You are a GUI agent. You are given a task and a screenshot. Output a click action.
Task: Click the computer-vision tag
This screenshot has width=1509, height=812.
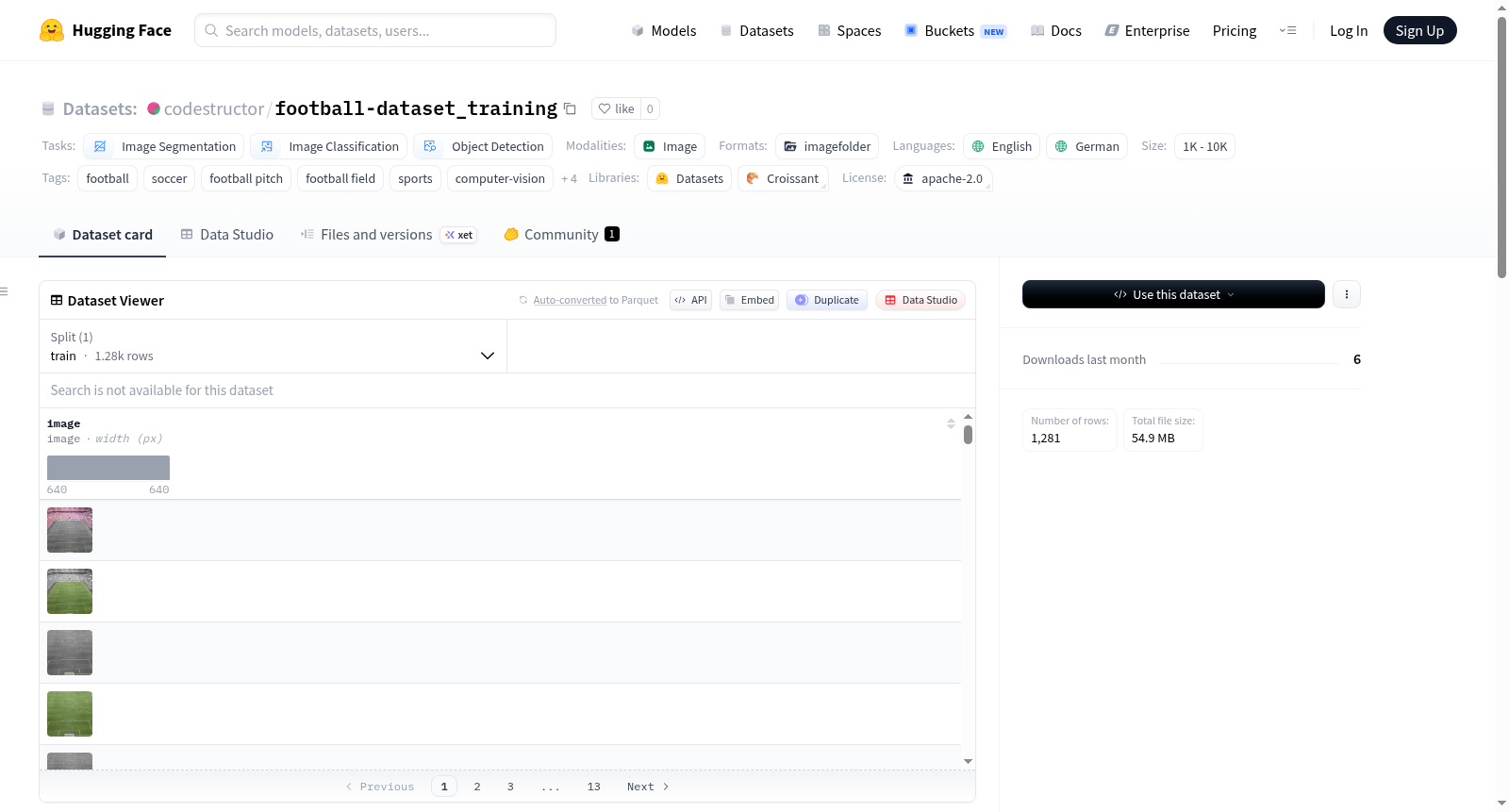pos(500,178)
